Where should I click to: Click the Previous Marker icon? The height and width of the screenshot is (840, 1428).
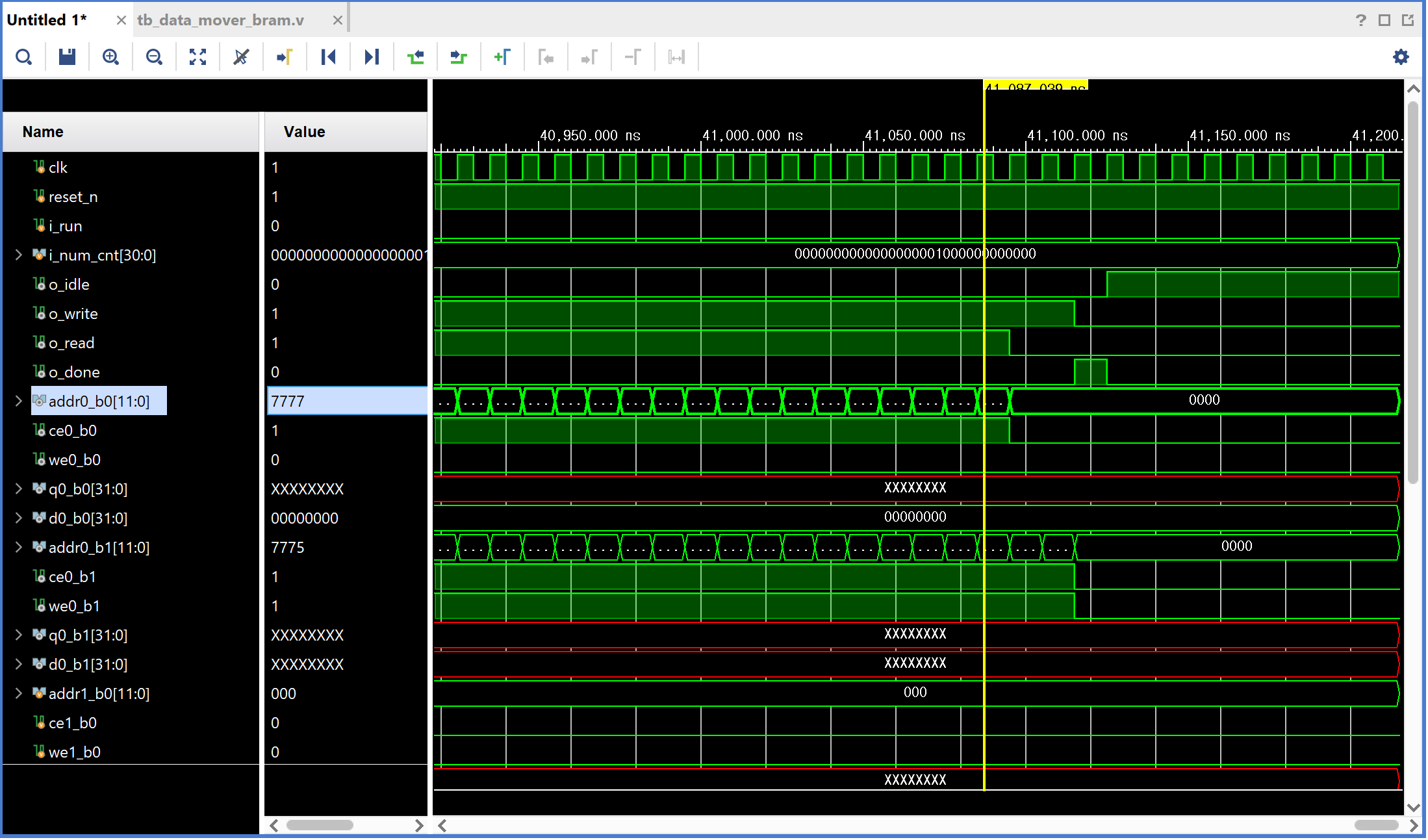(x=546, y=57)
